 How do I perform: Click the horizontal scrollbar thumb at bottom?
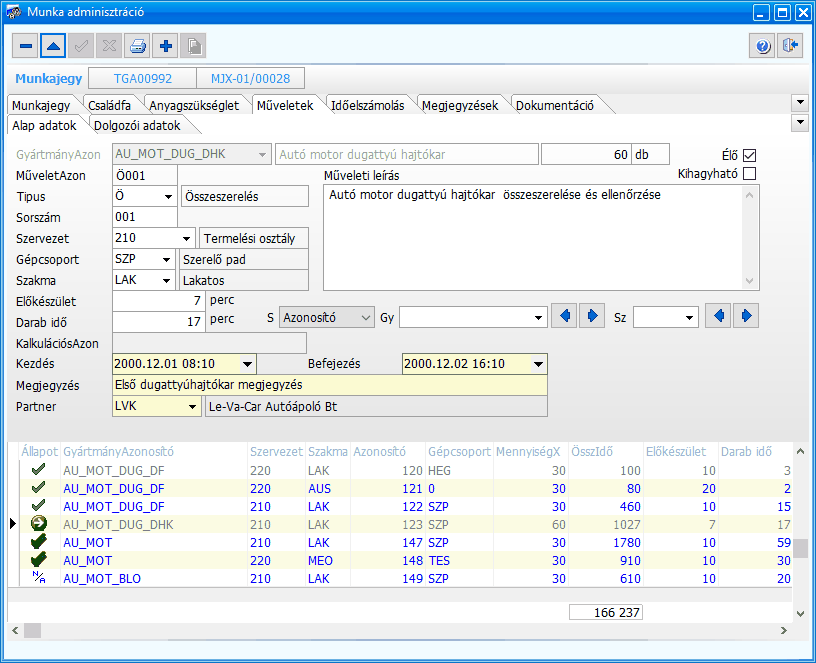click(x=32, y=631)
